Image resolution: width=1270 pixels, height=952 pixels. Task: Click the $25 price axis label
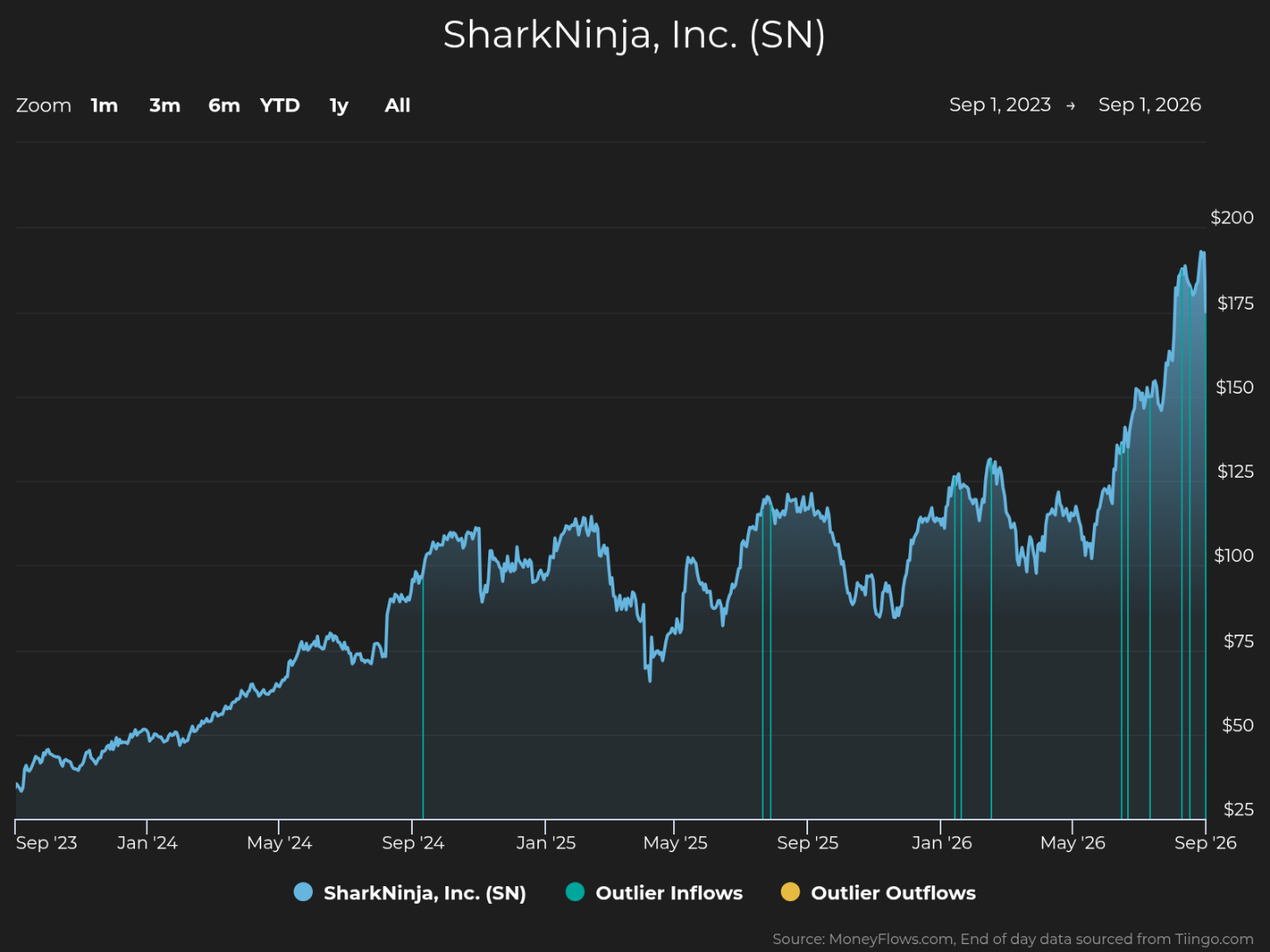coord(1238,809)
